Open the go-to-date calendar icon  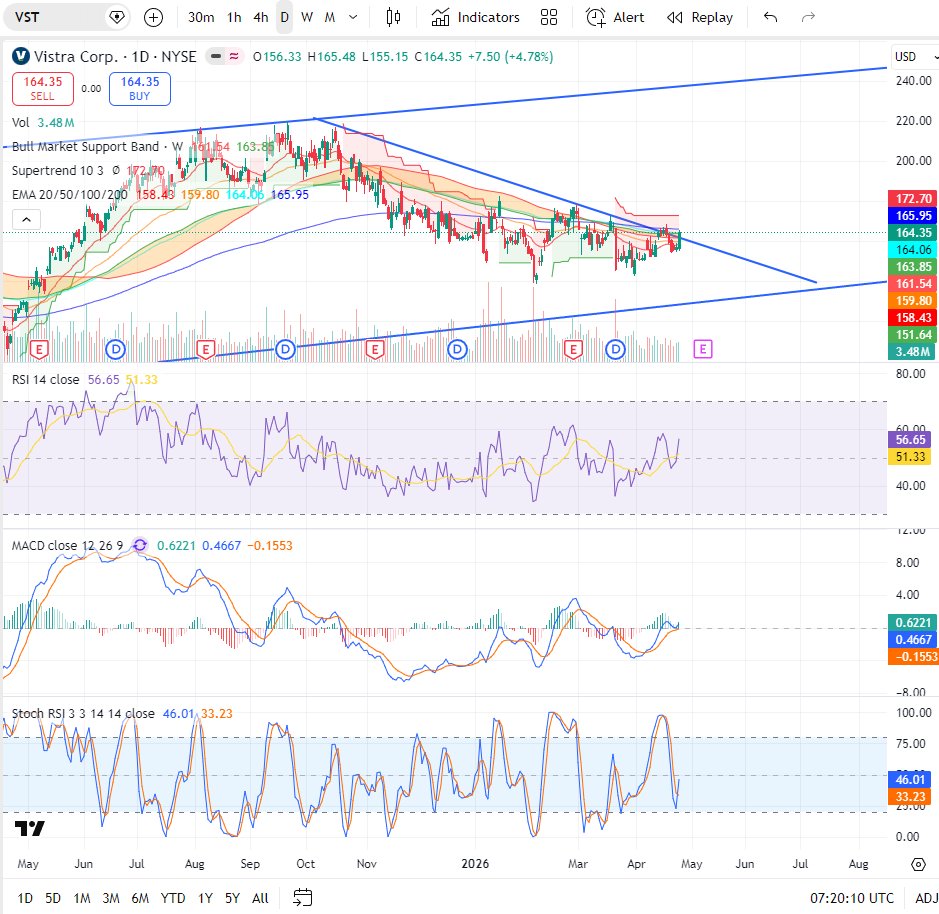coord(302,897)
